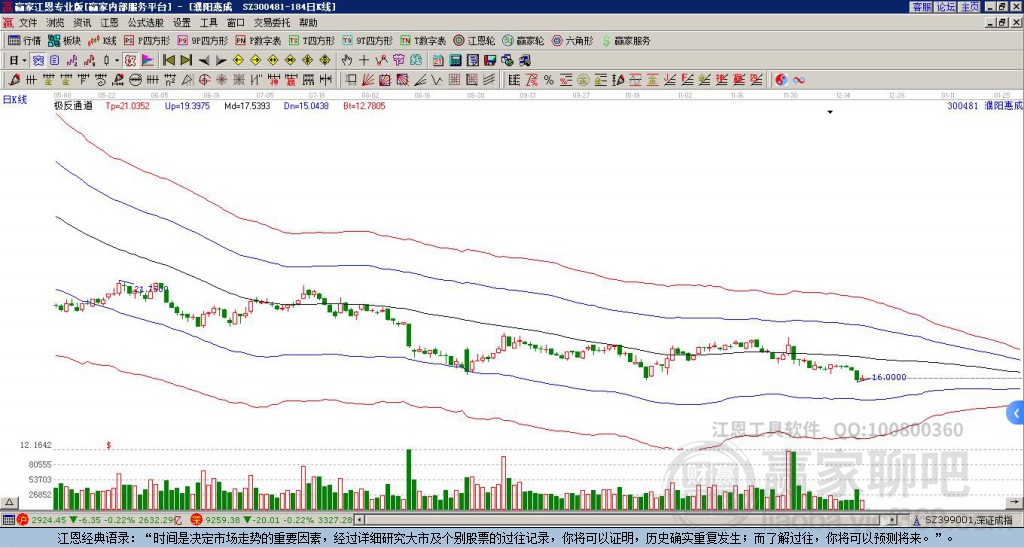Open the T数字表 tool

[423, 40]
